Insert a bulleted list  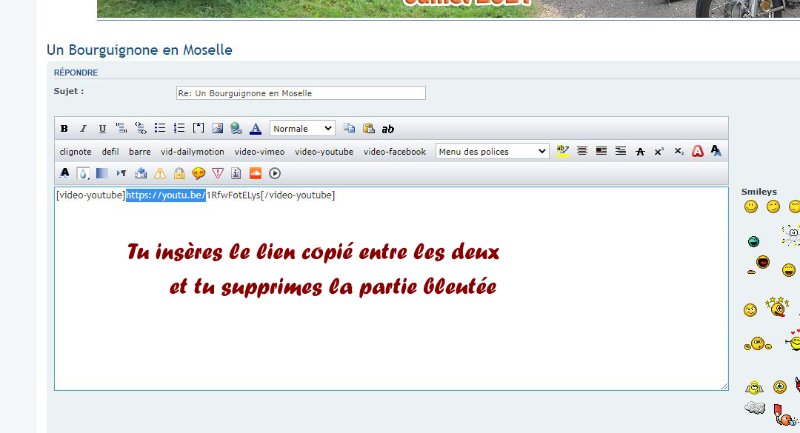(x=160, y=129)
